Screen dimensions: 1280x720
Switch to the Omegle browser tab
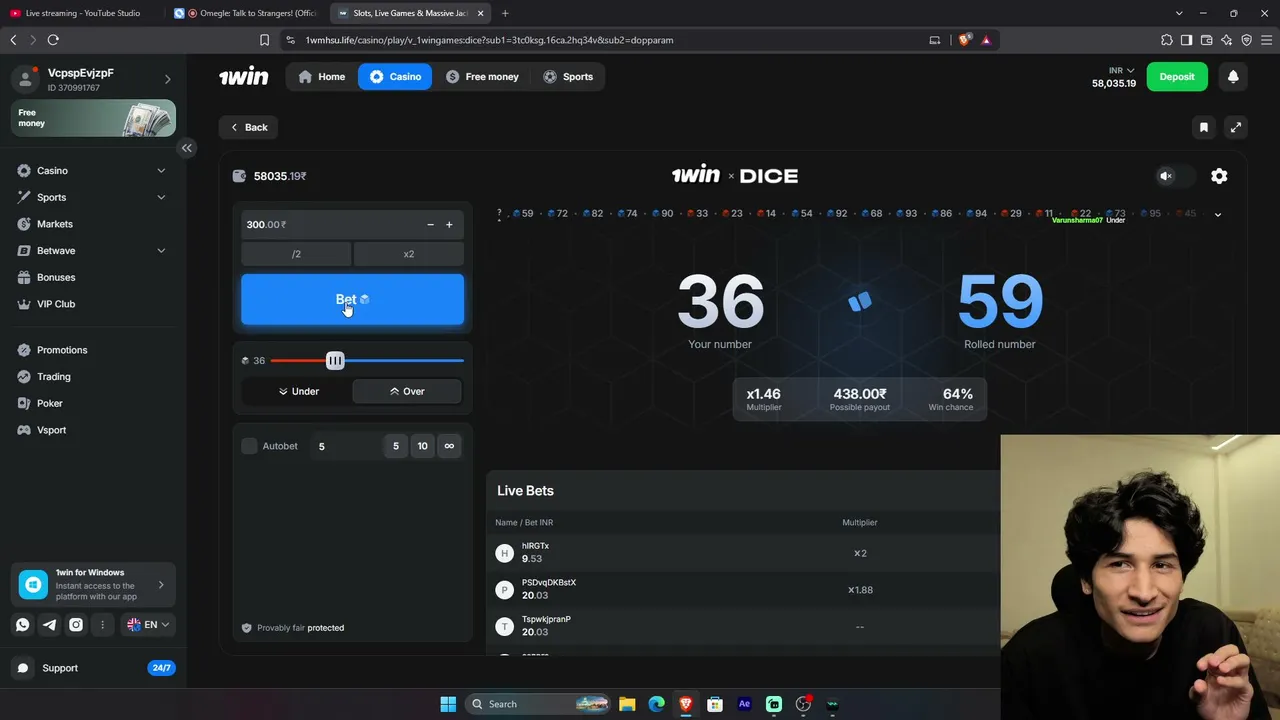[246, 13]
